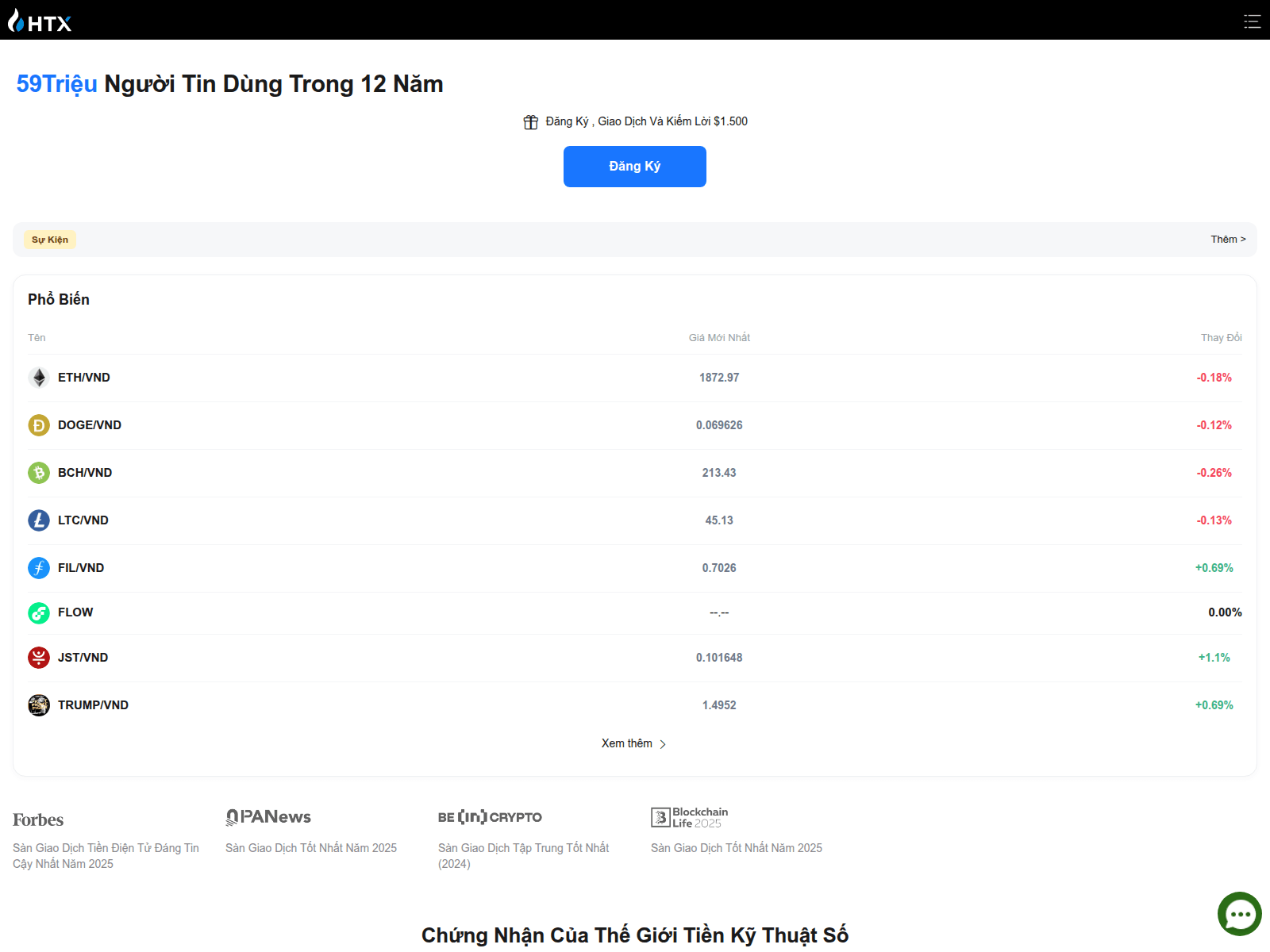Click DOGE price 0.069626
1270x952 pixels.
[x=719, y=425]
